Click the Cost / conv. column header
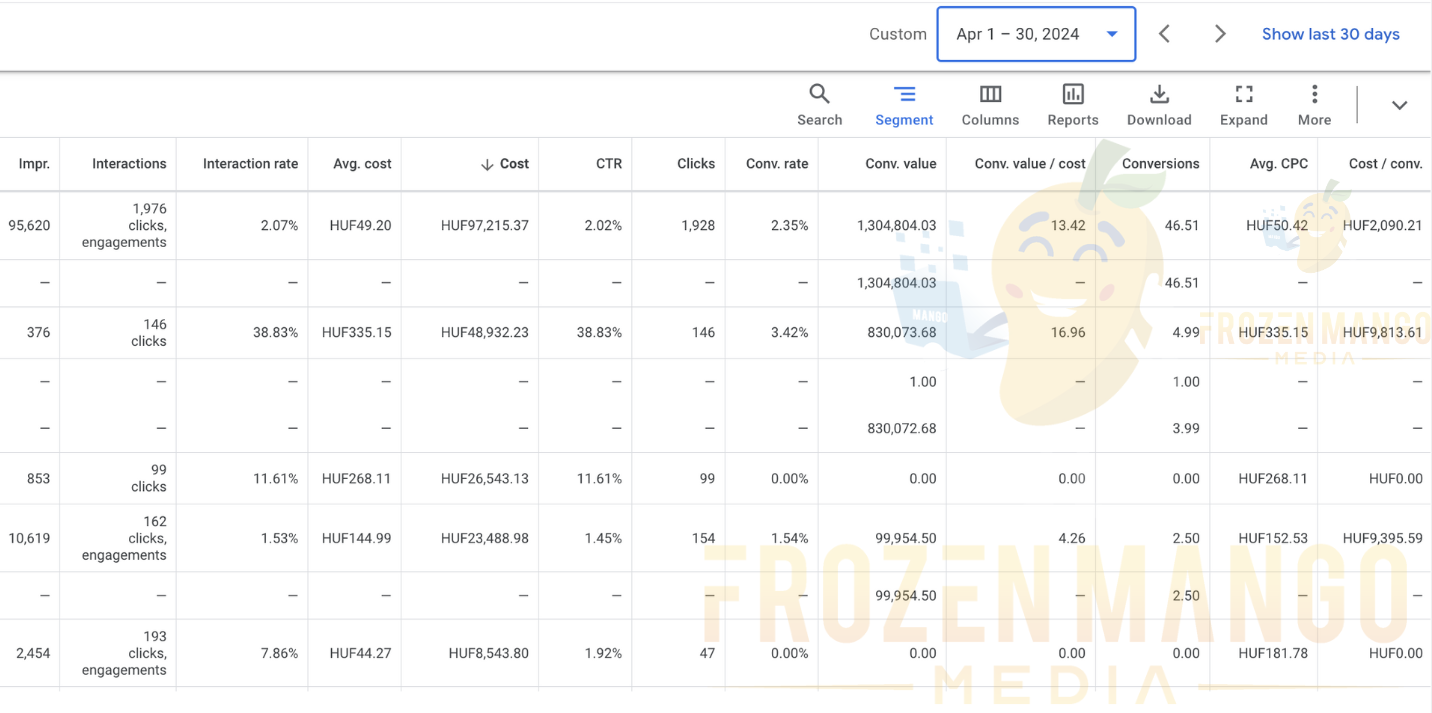Viewport: 1432px width, 713px height. coord(1385,164)
